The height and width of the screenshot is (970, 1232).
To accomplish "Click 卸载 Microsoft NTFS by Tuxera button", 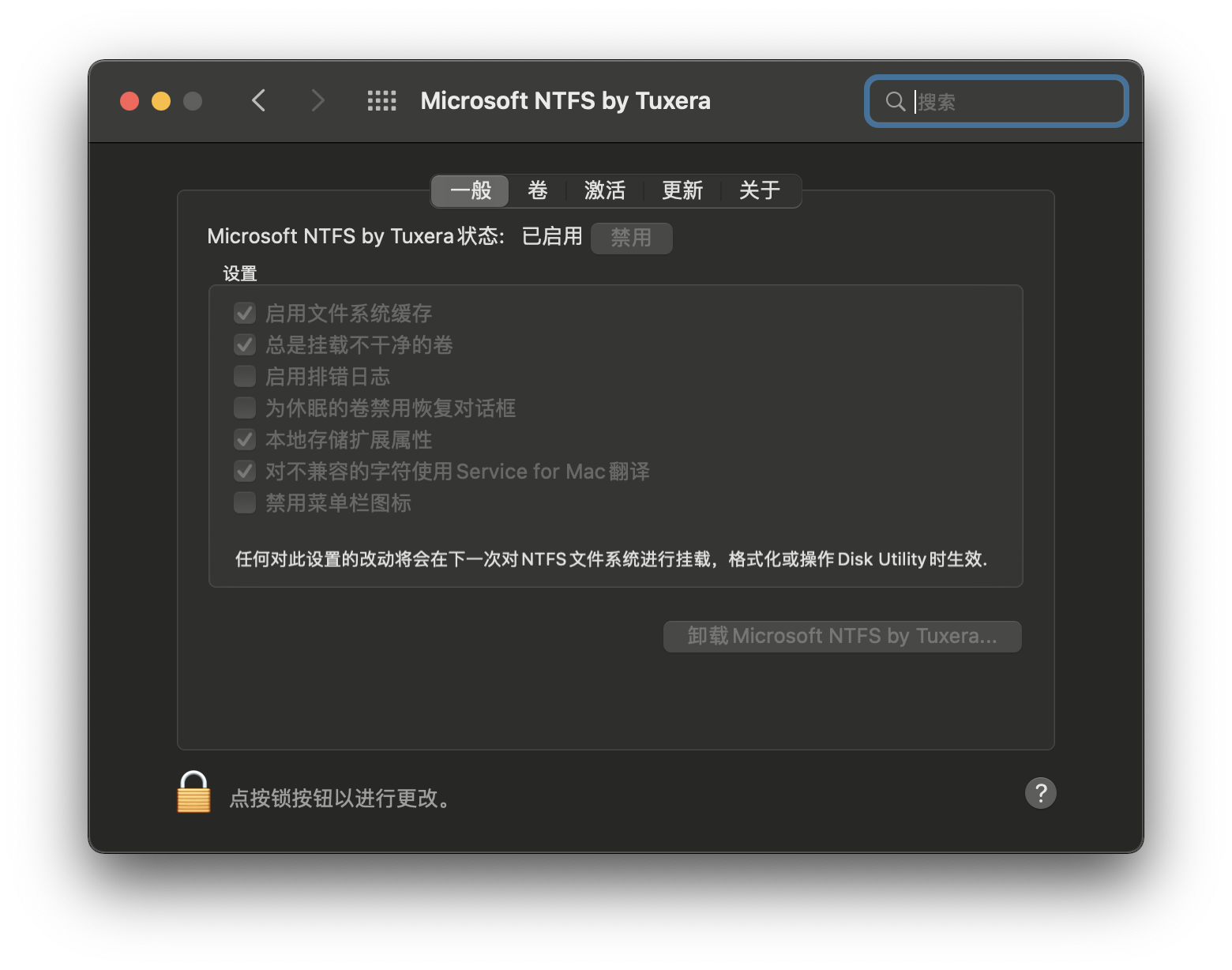I will (842, 637).
